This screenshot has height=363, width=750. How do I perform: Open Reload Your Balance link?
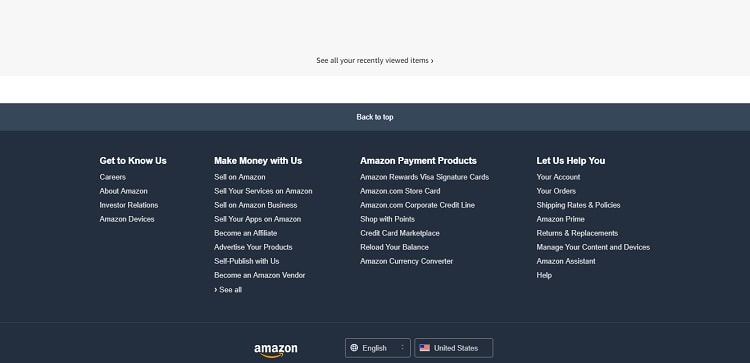[x=395, y=247]
